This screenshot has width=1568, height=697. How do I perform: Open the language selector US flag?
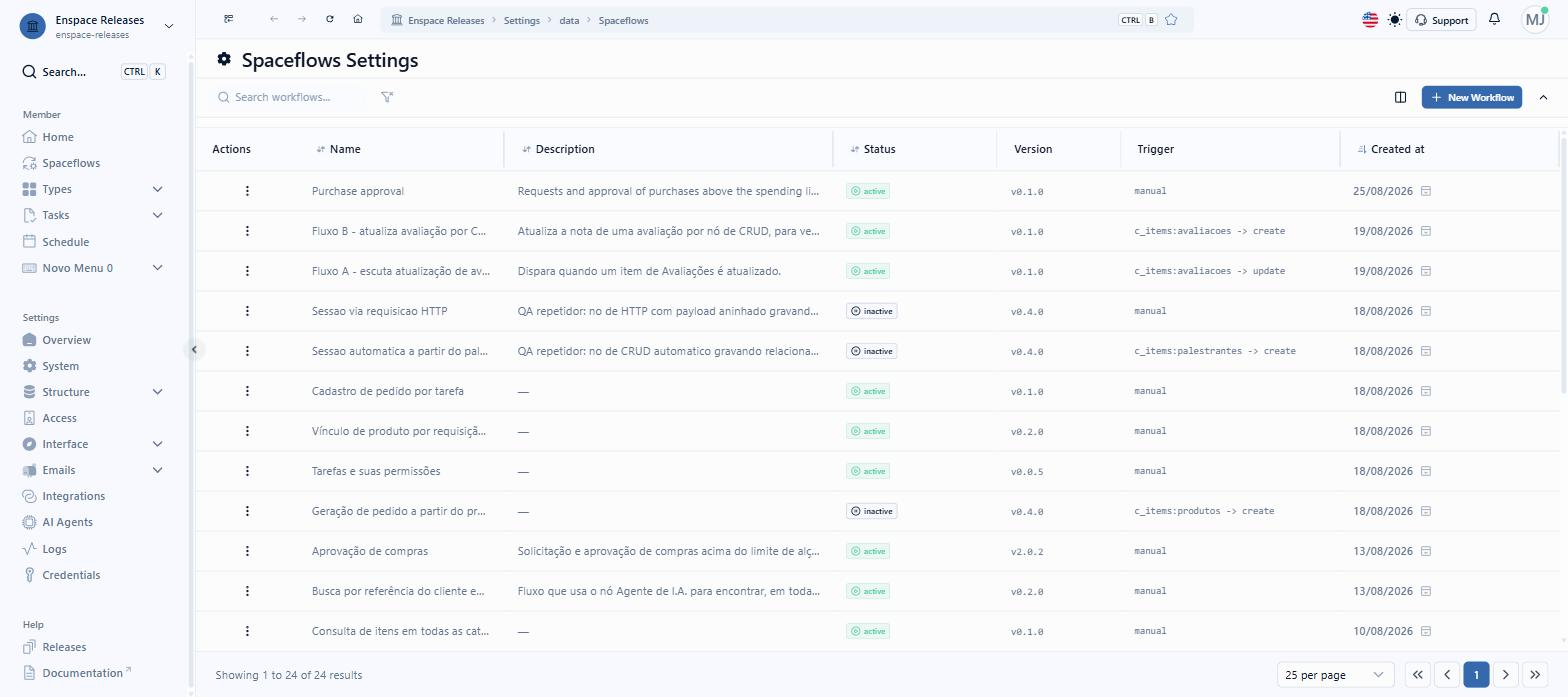1370,19
